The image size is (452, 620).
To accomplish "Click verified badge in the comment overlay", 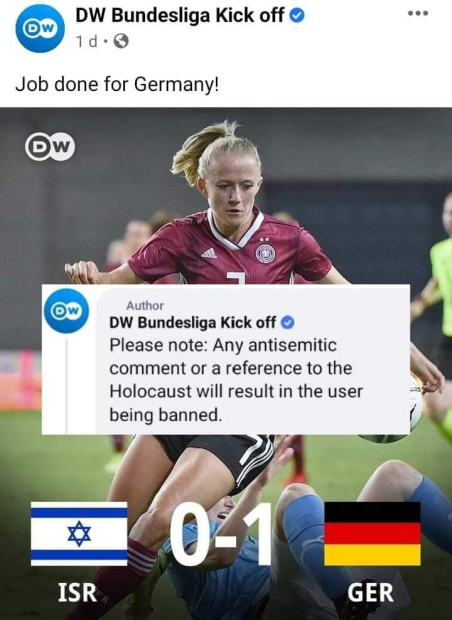I will click(287, 323).
